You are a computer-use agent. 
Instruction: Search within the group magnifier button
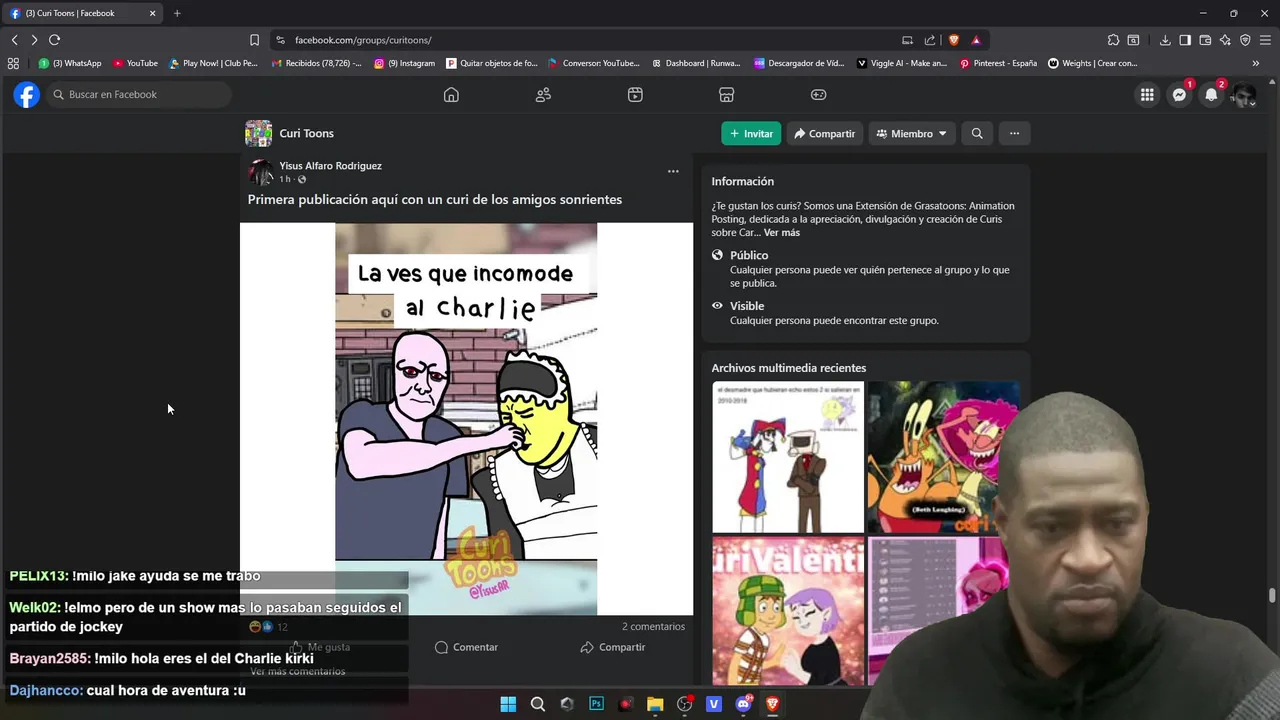pyautogui.click(x=977, y=133)
